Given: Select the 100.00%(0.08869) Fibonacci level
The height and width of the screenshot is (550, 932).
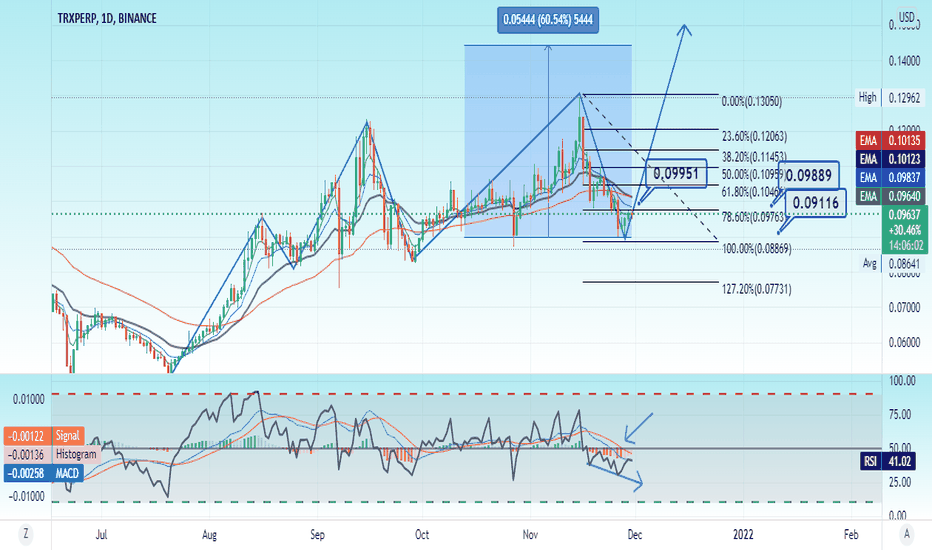Looking at the screenshot, I should click(x=757, y=249).
